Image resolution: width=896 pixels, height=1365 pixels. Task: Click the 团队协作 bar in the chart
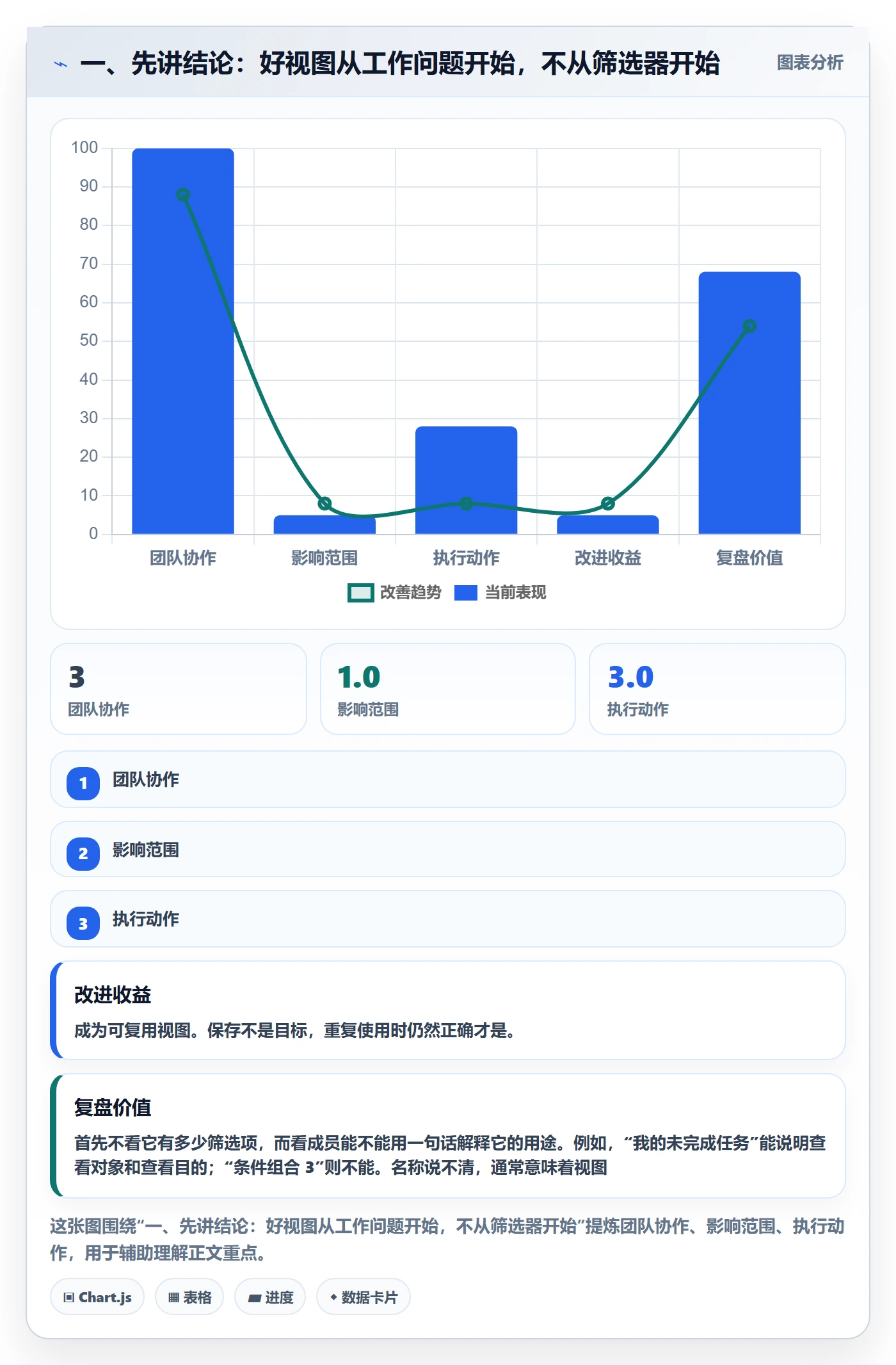pos(183,341)
